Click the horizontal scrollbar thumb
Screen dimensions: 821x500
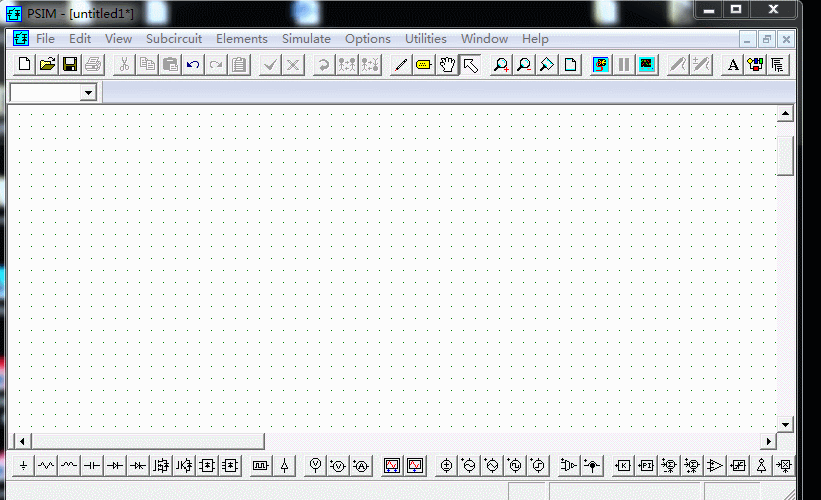(x=148, y=441)
